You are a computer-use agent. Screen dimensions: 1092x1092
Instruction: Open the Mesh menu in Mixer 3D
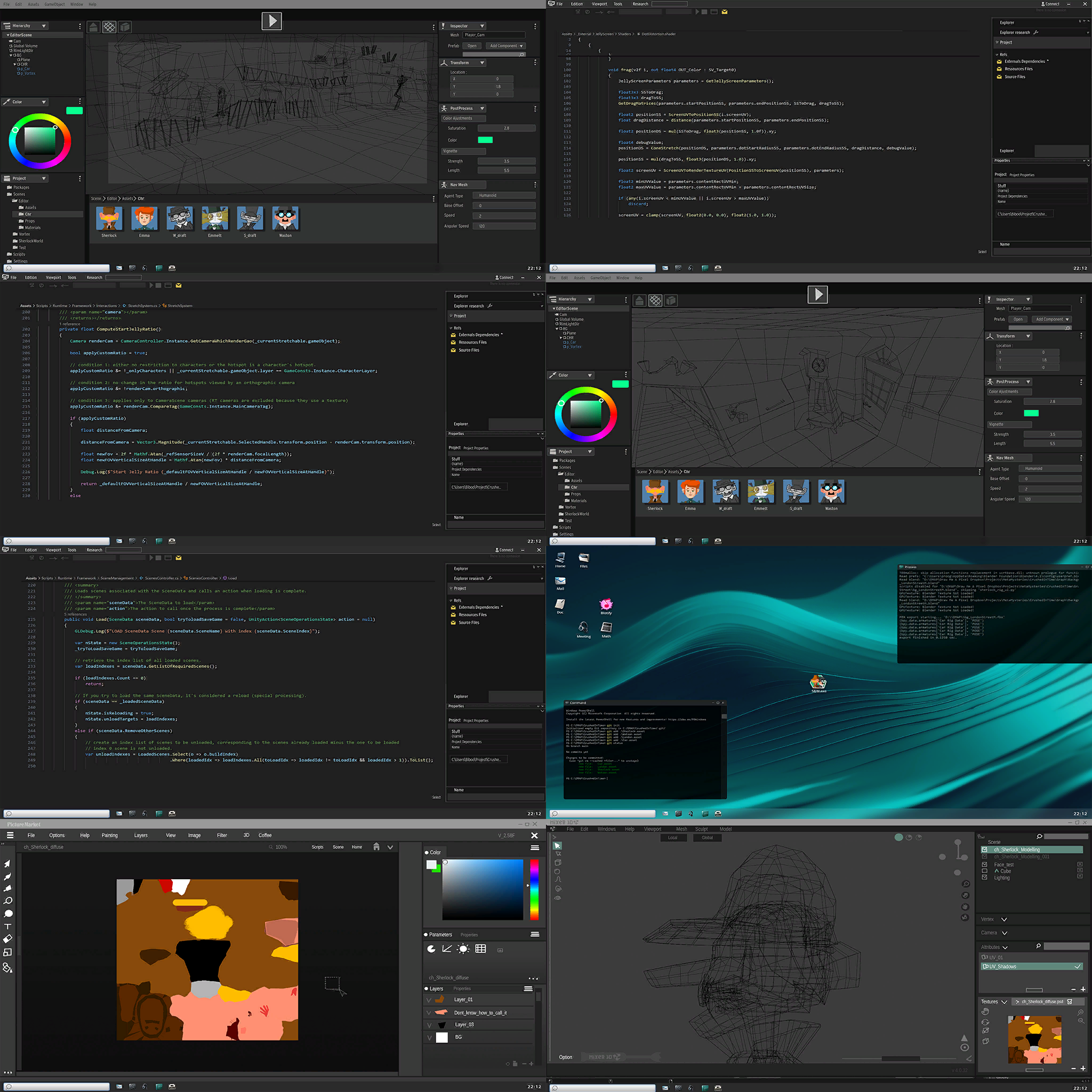pos(681,829)
